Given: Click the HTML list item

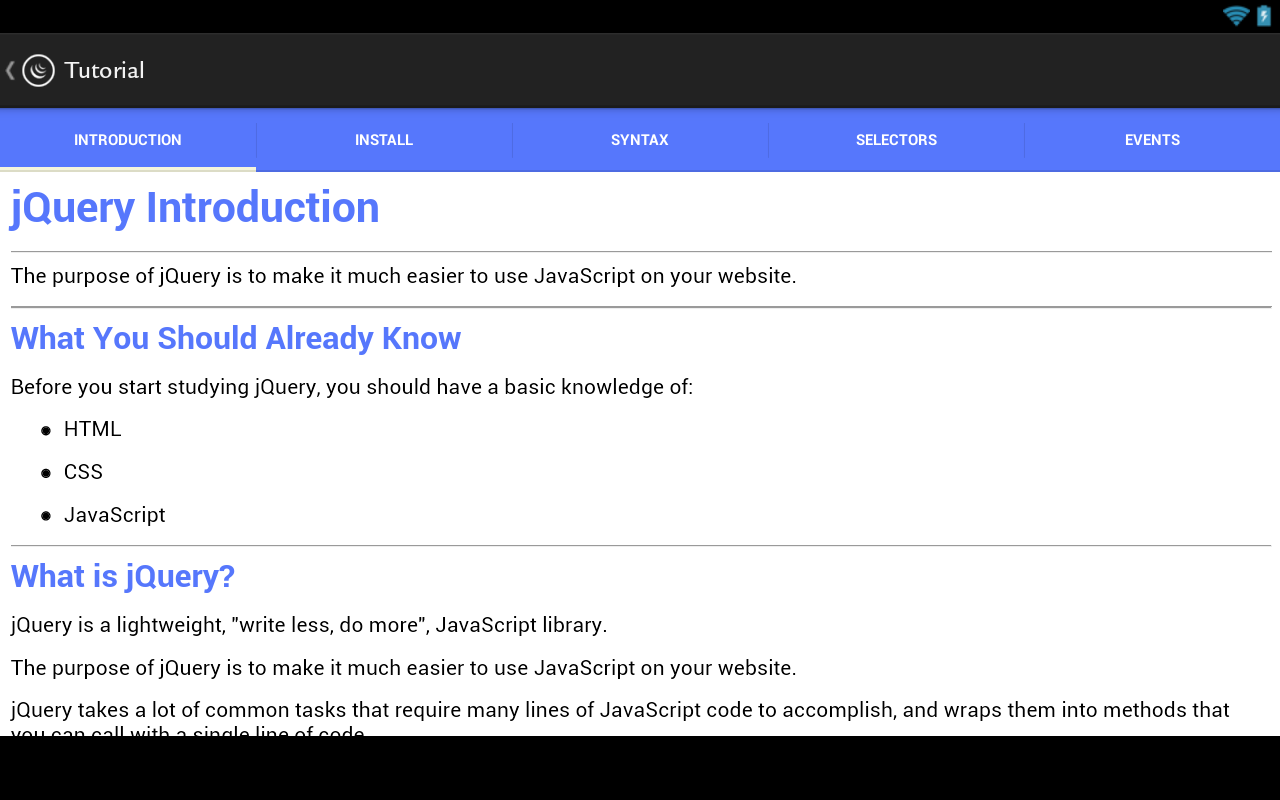Looking at the screenshot, I should [x=92, y=429].
